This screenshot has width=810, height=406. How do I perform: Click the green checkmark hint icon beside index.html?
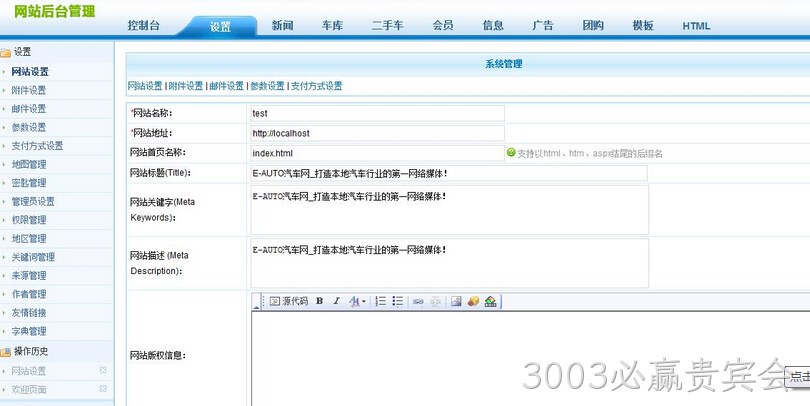click(511, 152)
